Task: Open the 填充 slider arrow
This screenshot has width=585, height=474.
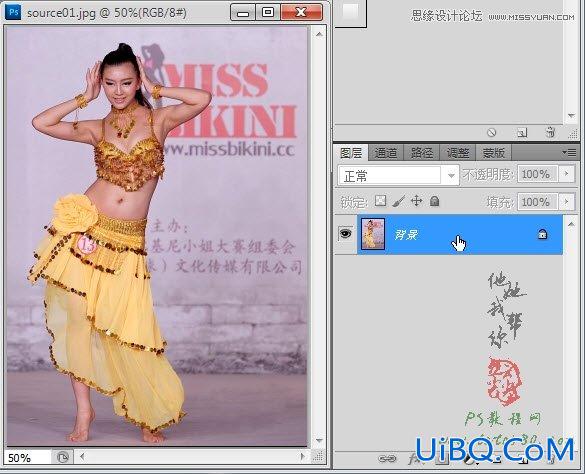Action: point(567,202)
